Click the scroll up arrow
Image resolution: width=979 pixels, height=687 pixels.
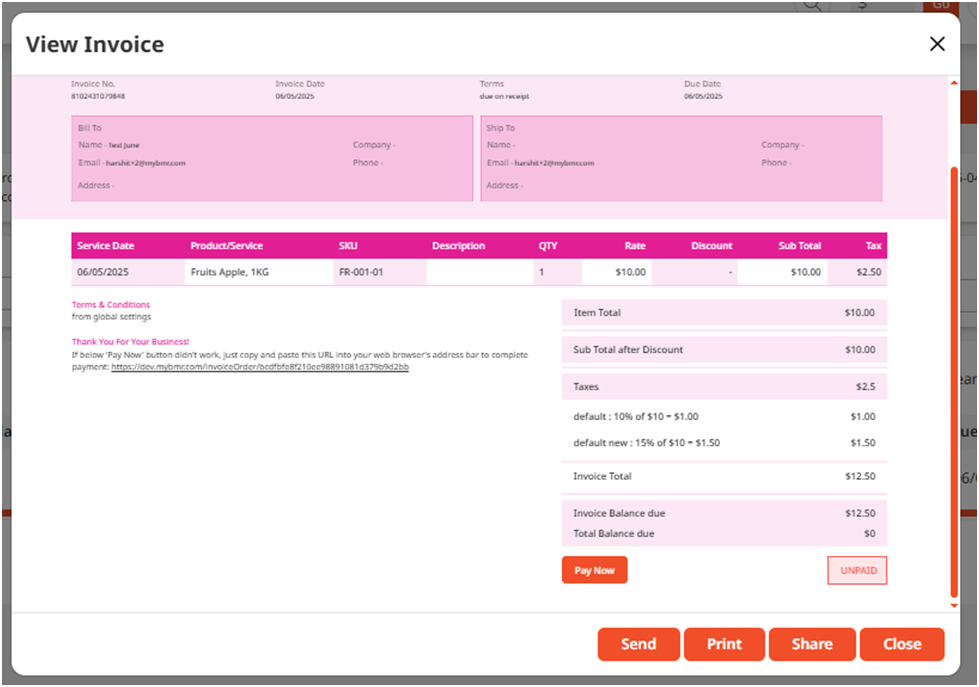click(953, 83)
